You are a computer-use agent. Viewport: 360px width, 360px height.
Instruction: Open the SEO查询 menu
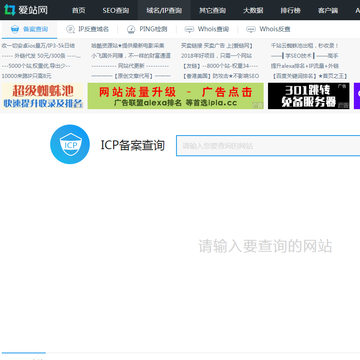pos(116,10)
